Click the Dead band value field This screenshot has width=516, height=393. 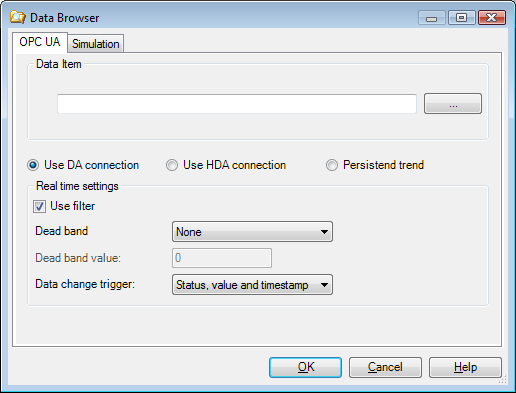click(222, 258)
